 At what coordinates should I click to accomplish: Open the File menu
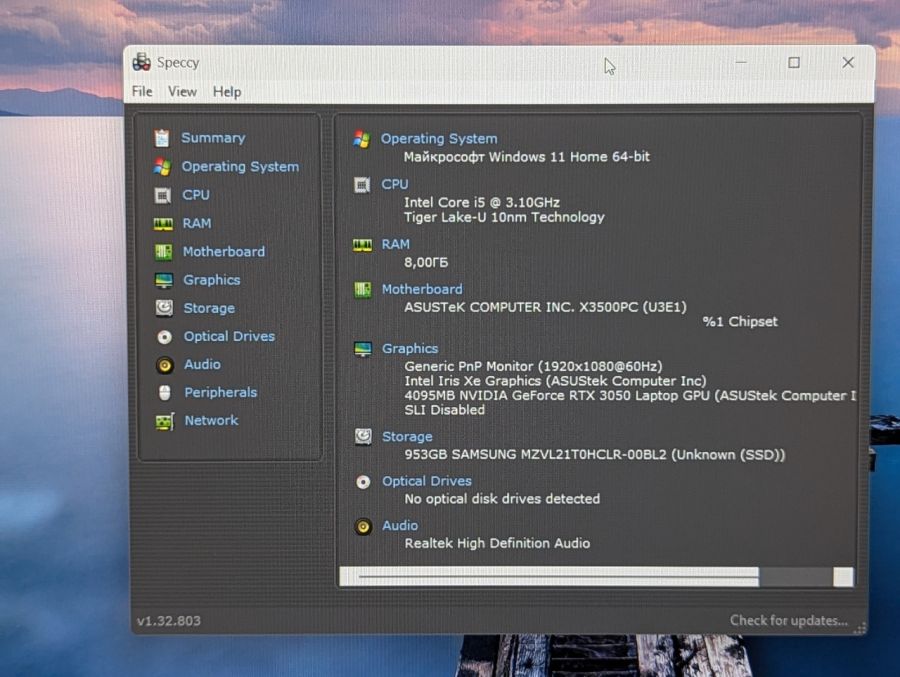click(142, 91)
